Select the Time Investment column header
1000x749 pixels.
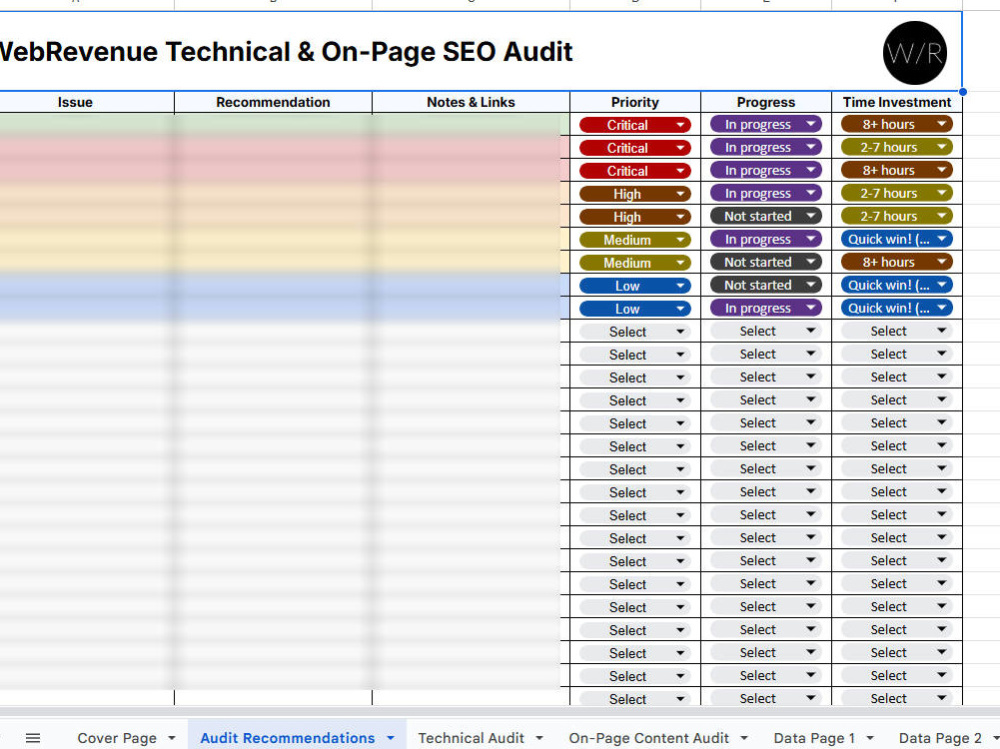click(897, 102)
